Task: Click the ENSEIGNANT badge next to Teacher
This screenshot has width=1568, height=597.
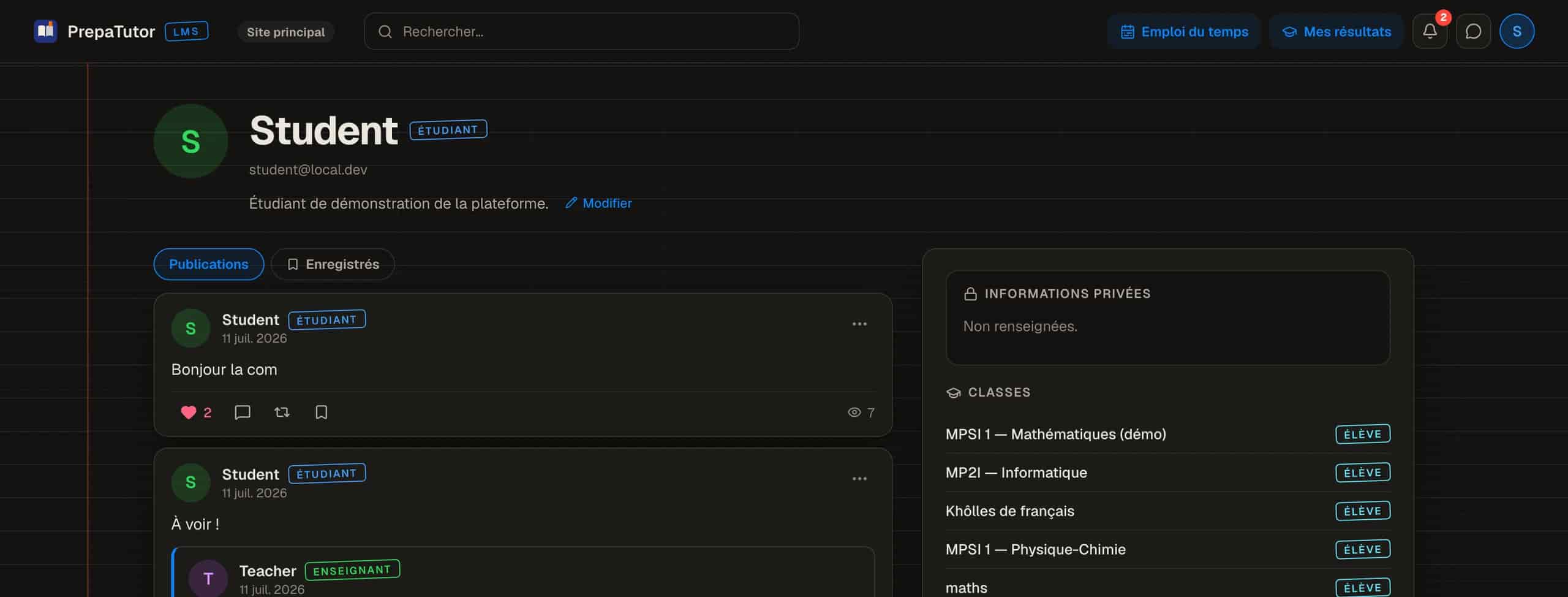Action: [x=352, y=569]
